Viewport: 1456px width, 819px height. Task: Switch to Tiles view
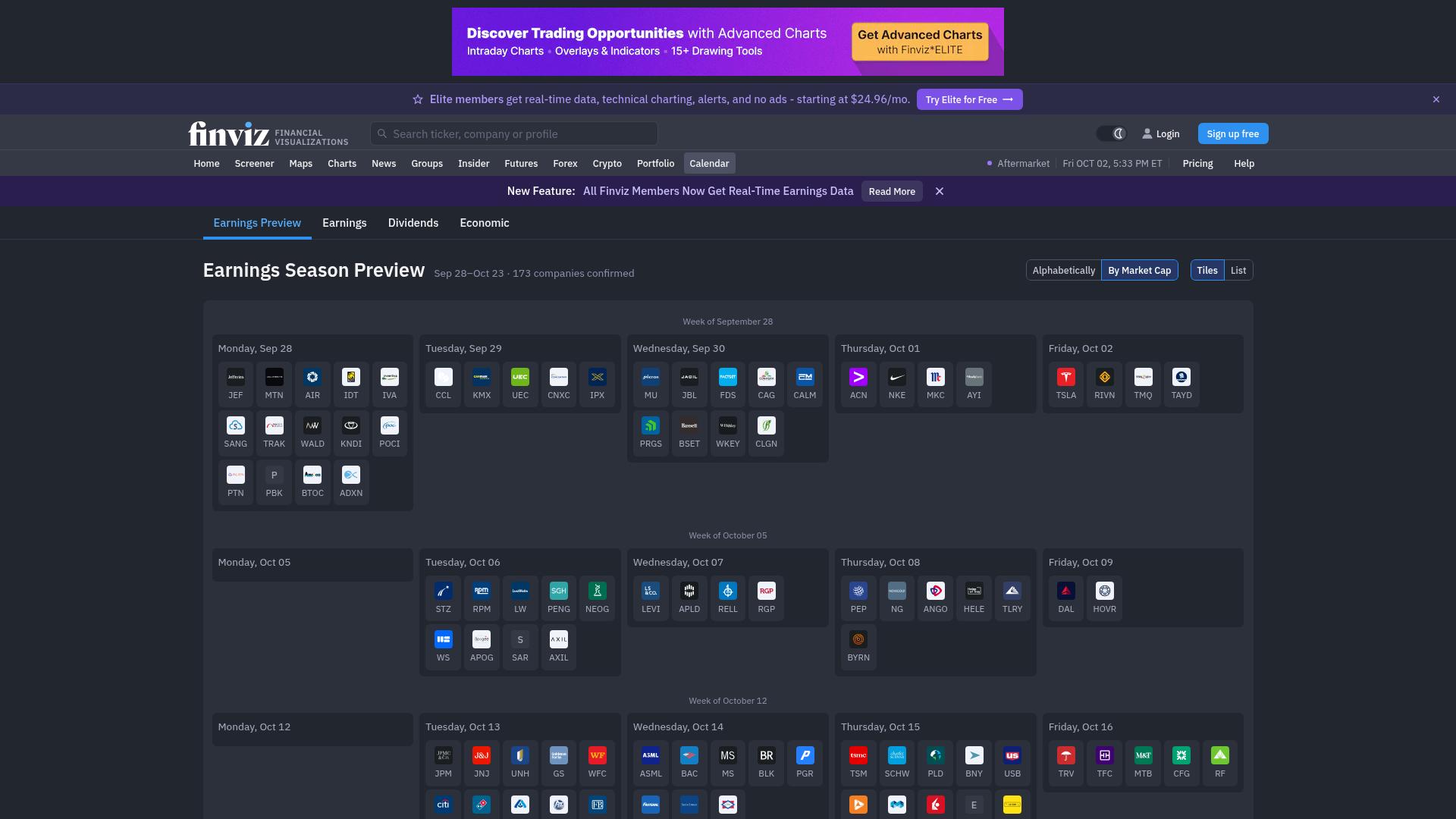point(1207,271)
